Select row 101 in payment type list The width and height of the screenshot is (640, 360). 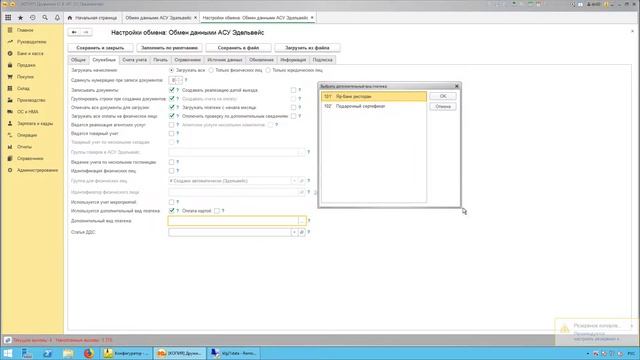[373, 97]
